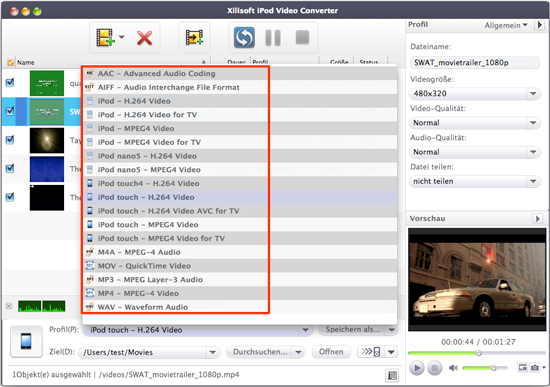
Task: Choose MP3 - MPEG Layer-3 Audio
Action: pos(240,279)
